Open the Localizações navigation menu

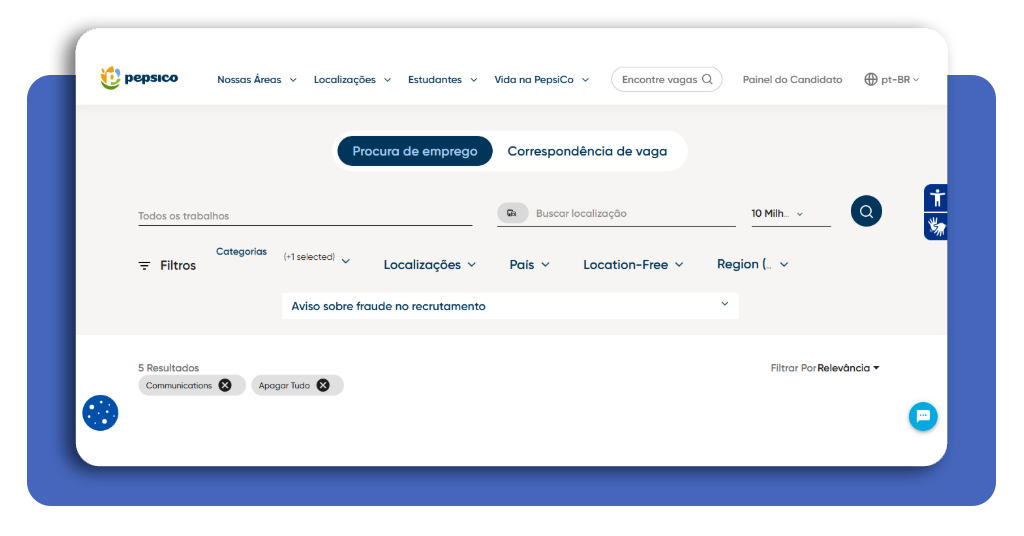[352, 80]
